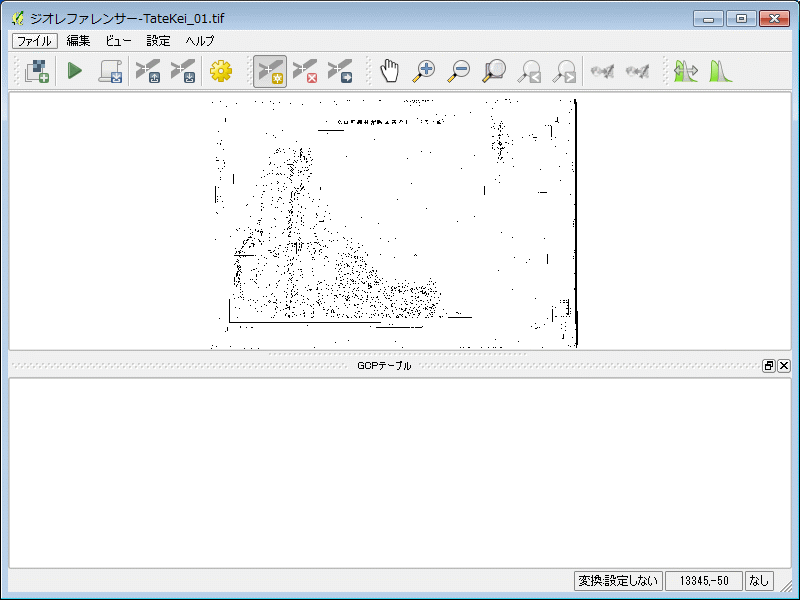Open Transformation Settings with the gear icon
The height and width of the screenshot is (600, 800).
point(220,71)
